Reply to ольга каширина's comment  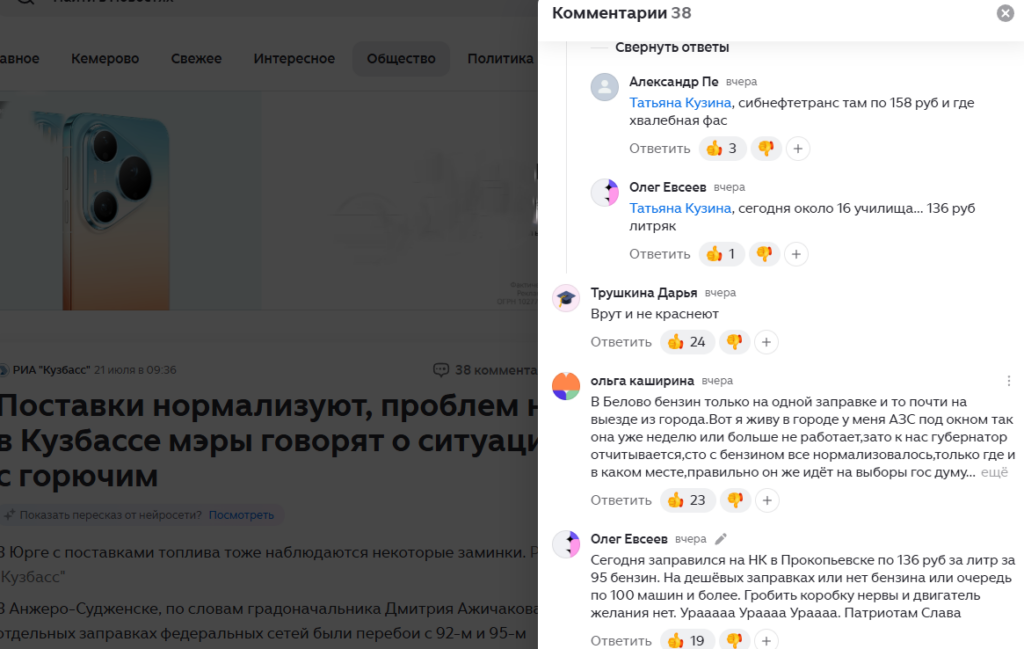tap(621, 500)
